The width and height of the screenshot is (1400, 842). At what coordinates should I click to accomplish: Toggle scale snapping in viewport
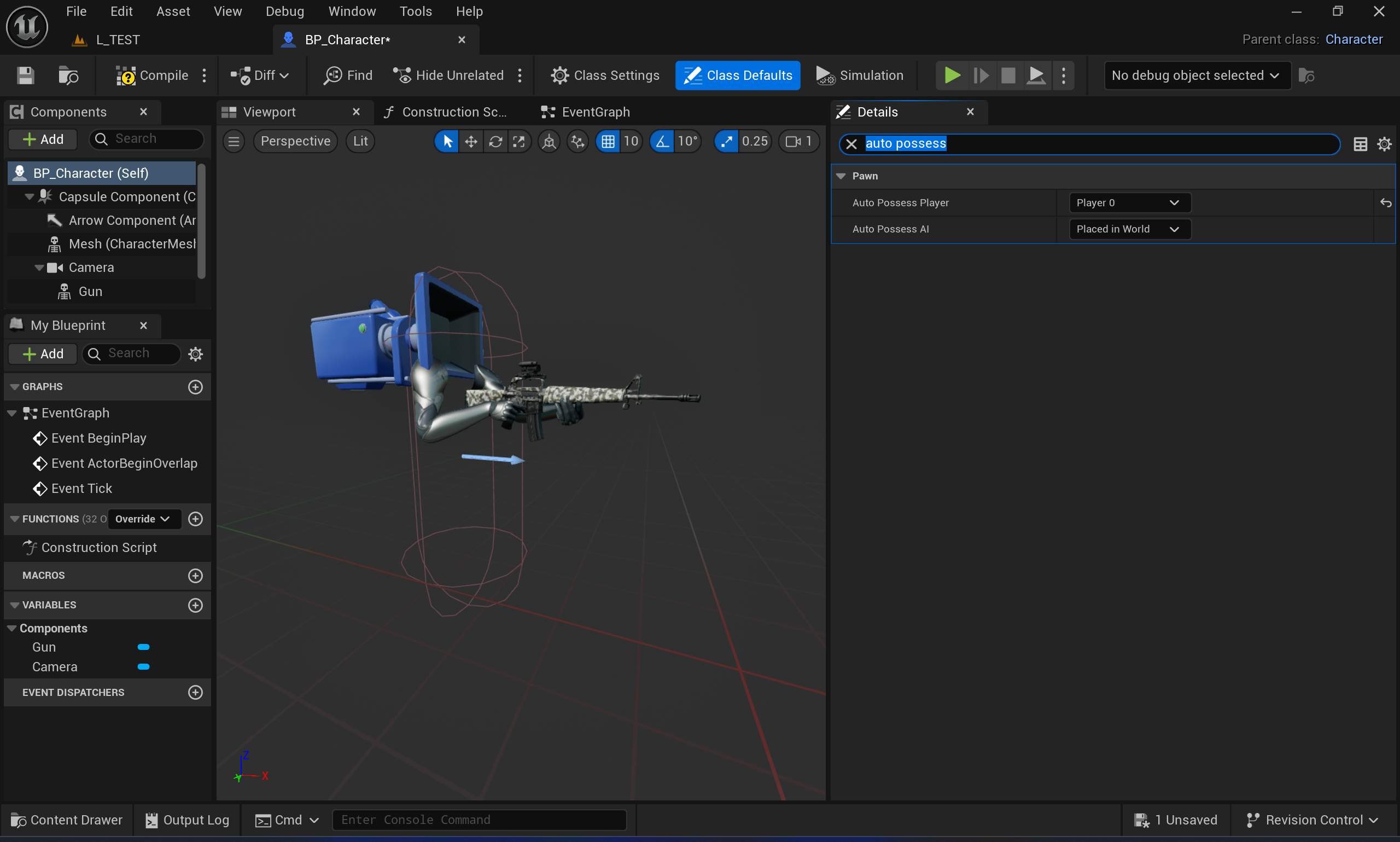(x=726, y=141)
